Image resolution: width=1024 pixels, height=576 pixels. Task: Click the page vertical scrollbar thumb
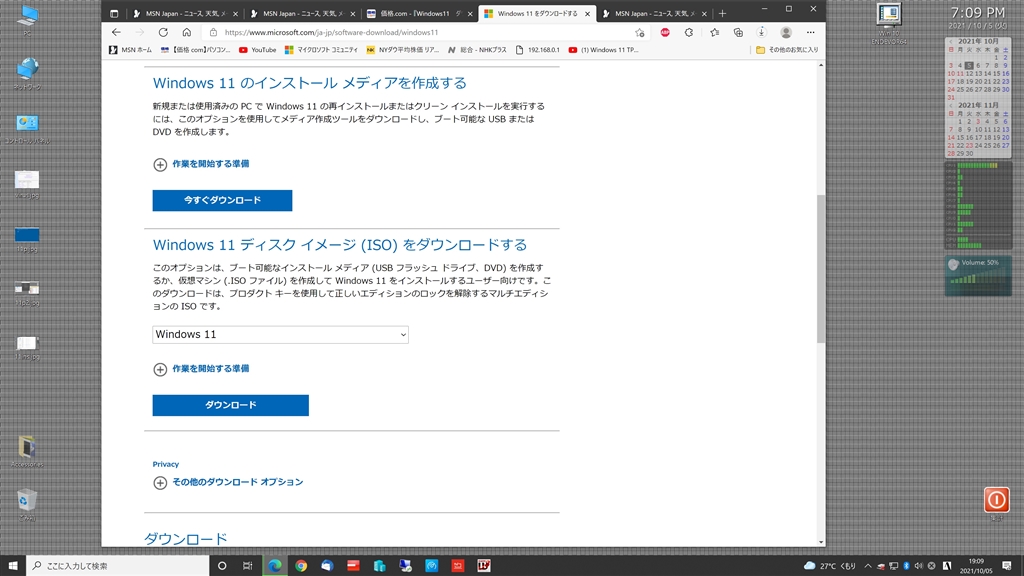pos(821,268)
